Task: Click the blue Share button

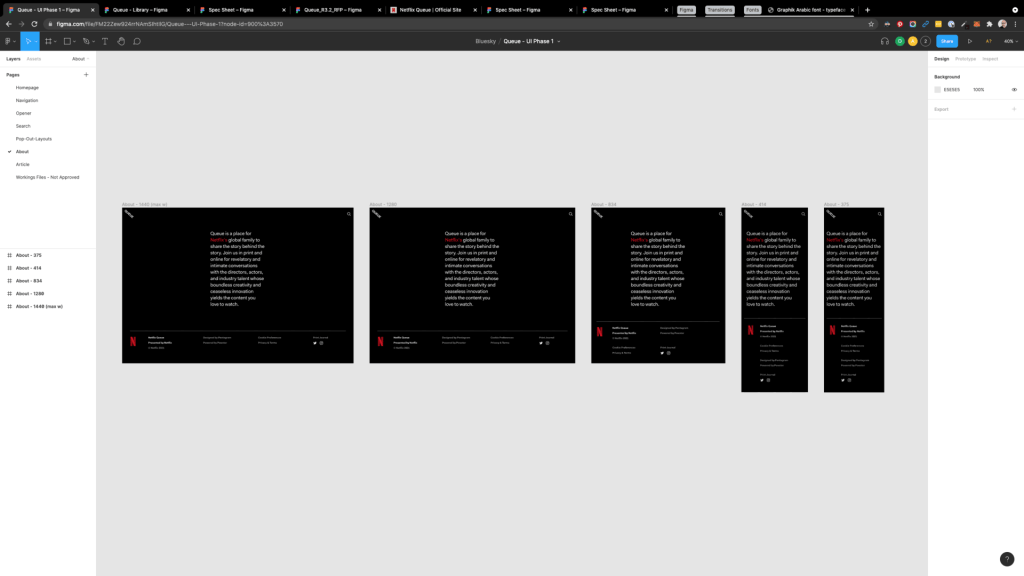Action: pyautogui.click(x=946, y=41)
